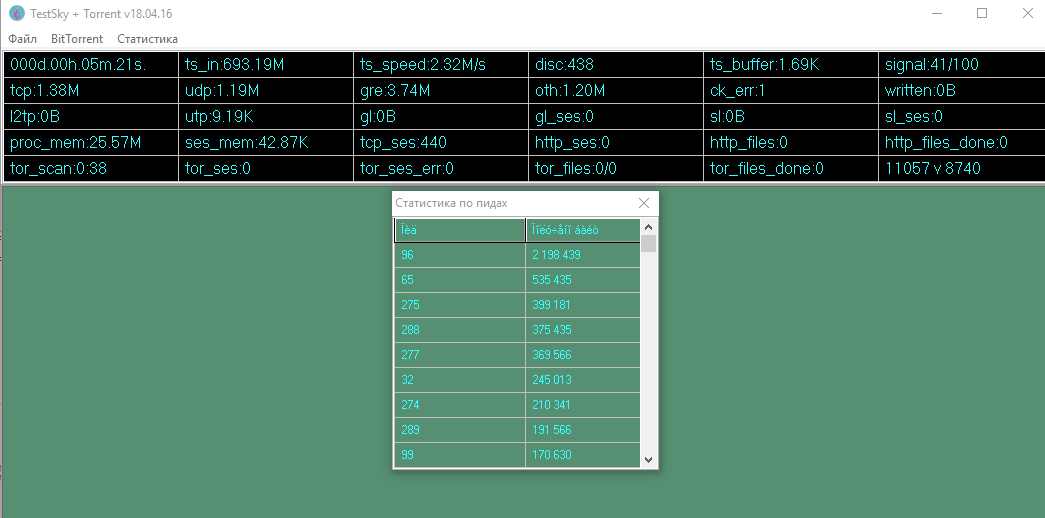Open the BitTorrent menu
Screen dimensions: 1045x518
point(77,39)
